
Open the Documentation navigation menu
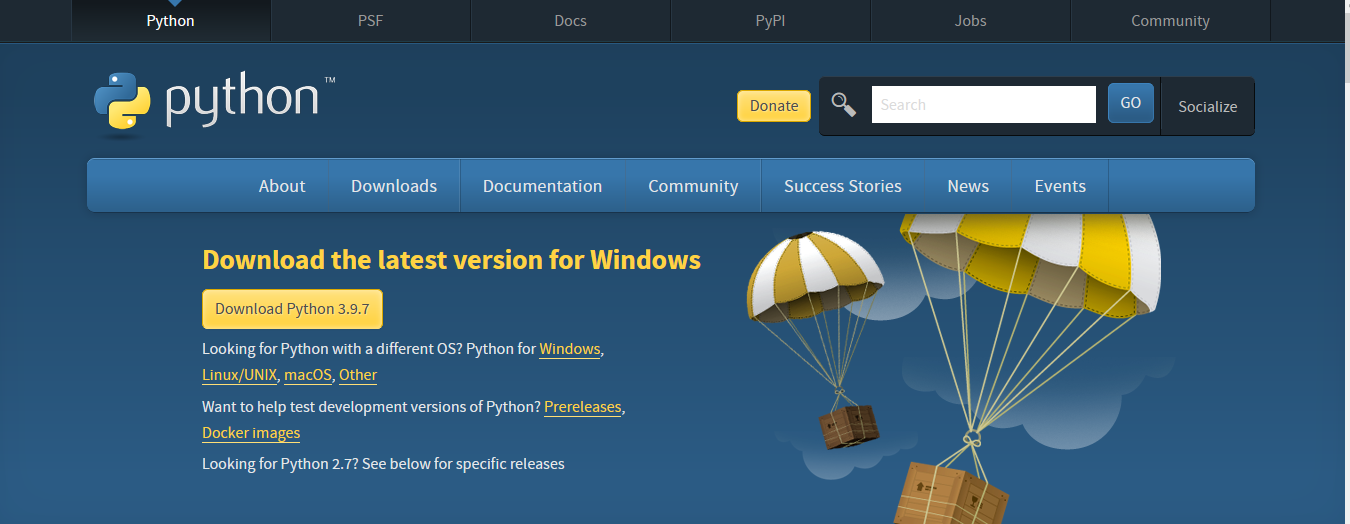(x=542, y=186)
